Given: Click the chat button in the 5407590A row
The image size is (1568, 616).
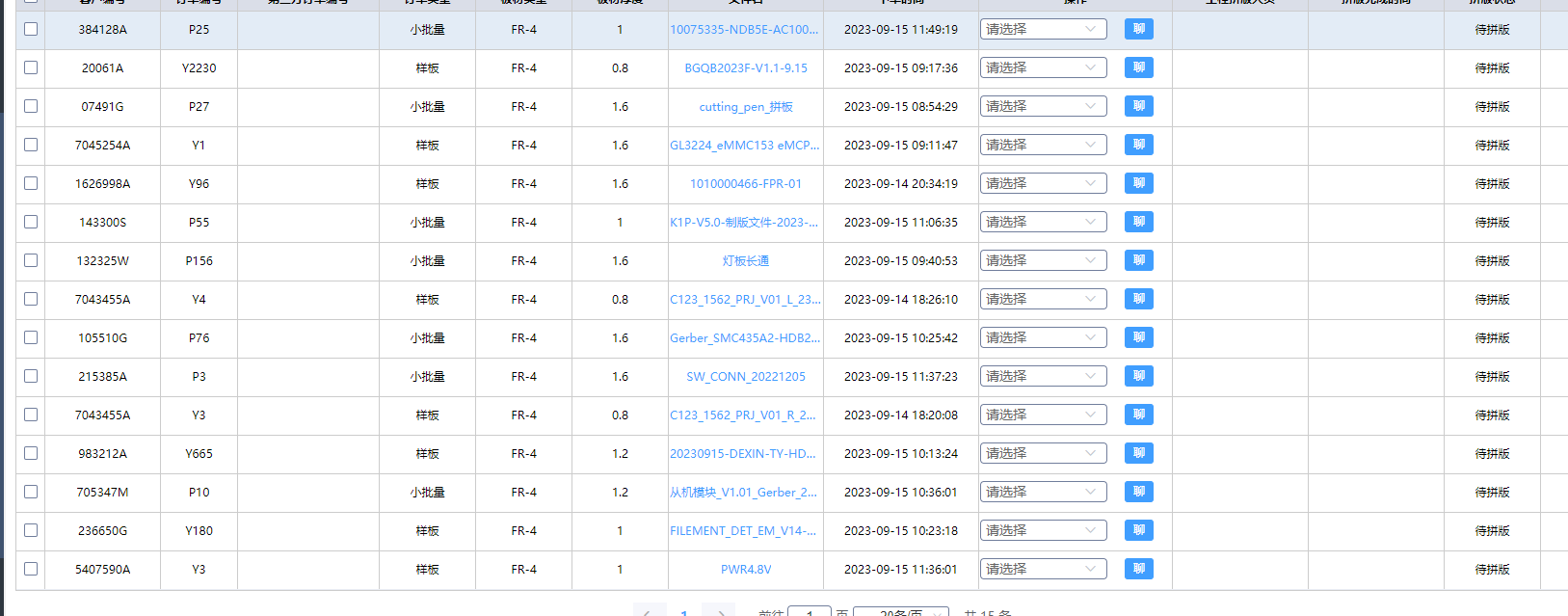Looking at the screenshot, I should (1138, 569).
